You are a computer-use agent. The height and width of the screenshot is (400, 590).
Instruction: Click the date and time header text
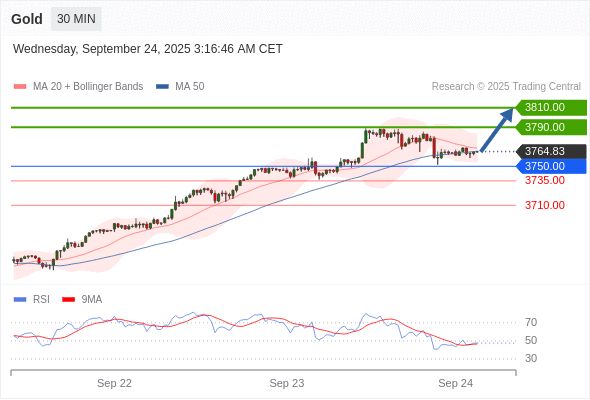coord(148,49)
